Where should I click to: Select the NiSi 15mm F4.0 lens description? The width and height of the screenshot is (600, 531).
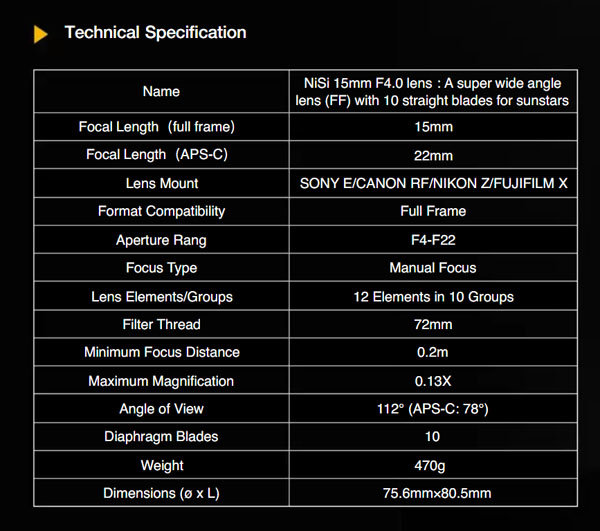click(x=432, y=92)
